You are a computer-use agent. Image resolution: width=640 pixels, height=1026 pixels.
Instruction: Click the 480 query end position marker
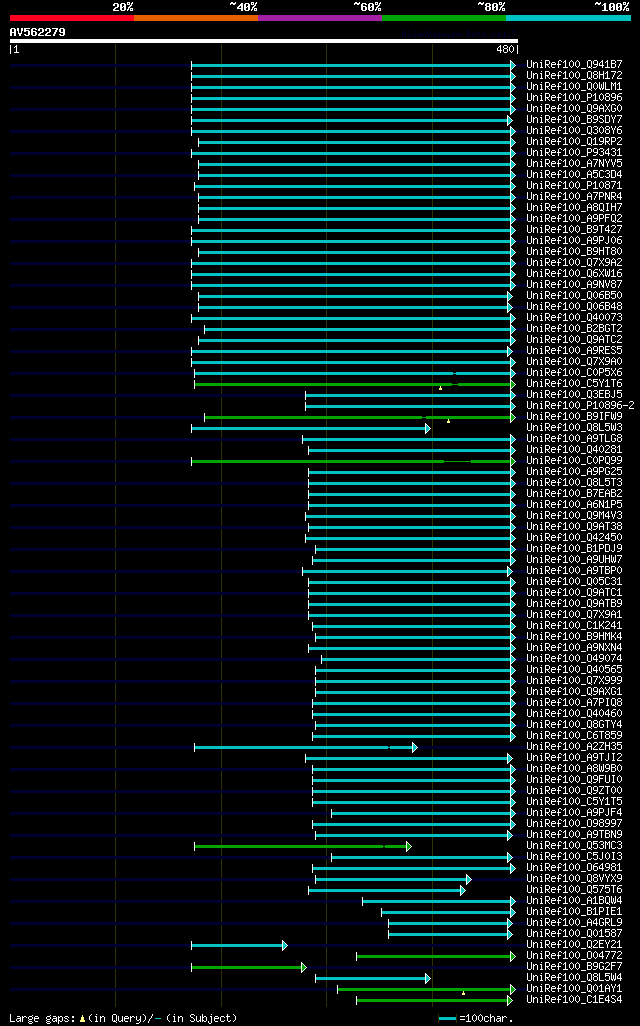pos(507,49)
